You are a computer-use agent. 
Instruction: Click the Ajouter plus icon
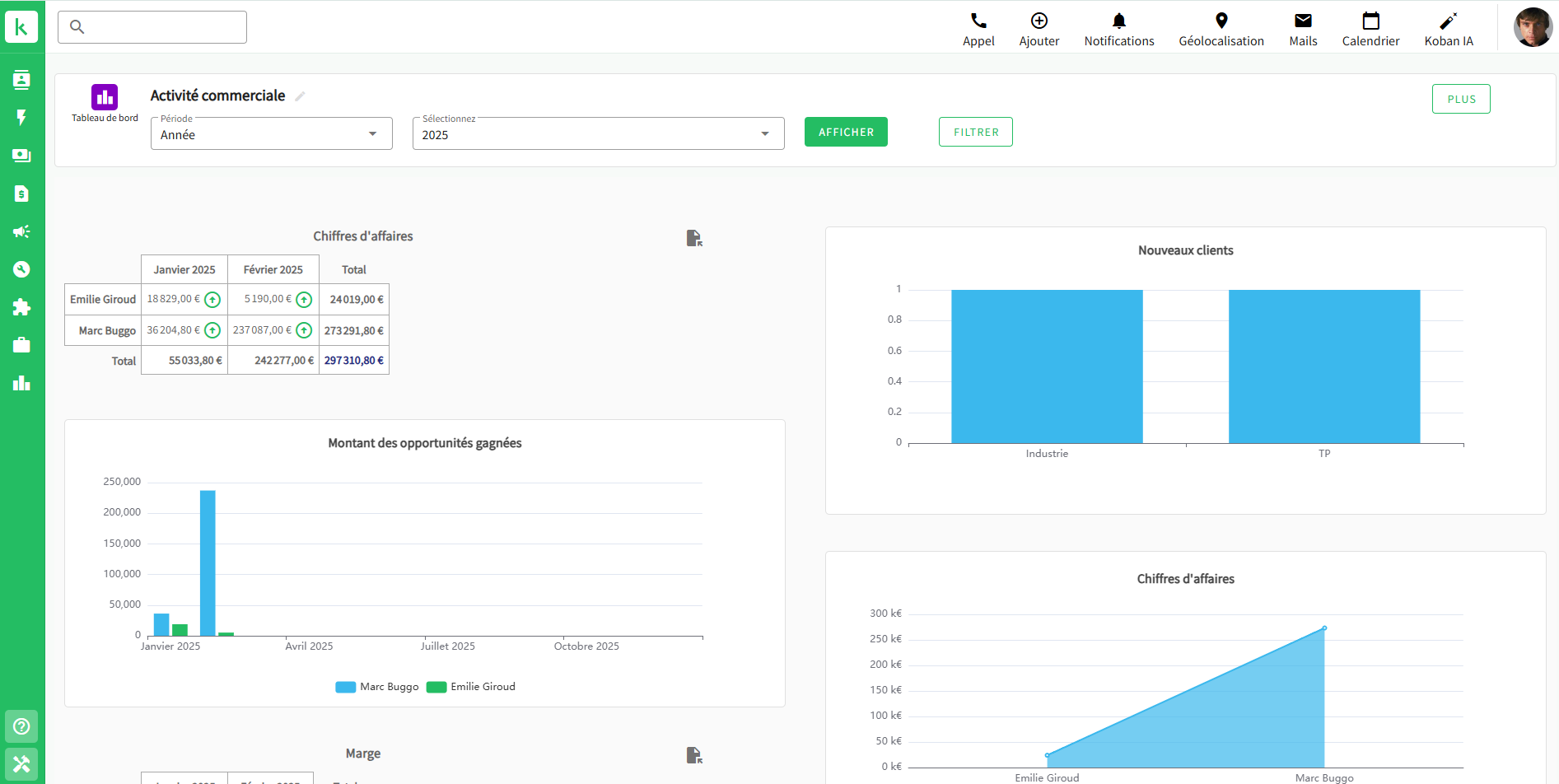(1039, 21)
